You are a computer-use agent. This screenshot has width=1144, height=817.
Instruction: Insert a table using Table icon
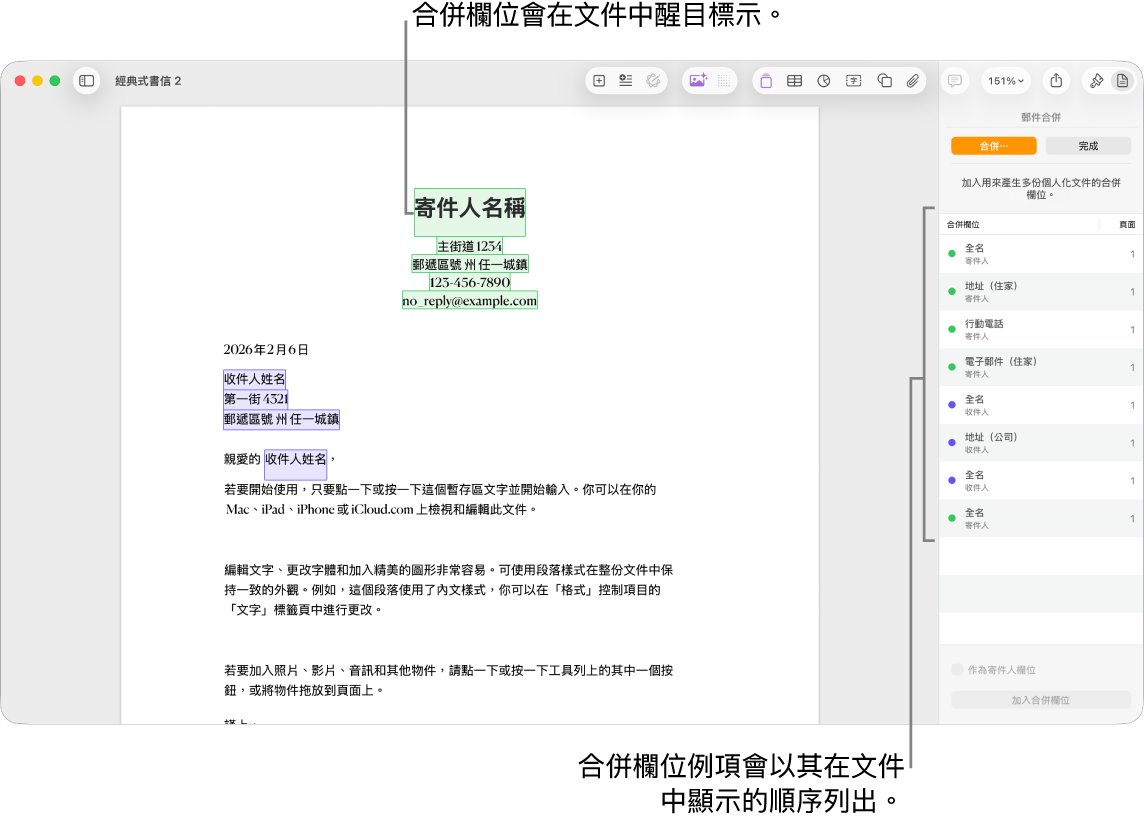[x=795, y=81]
